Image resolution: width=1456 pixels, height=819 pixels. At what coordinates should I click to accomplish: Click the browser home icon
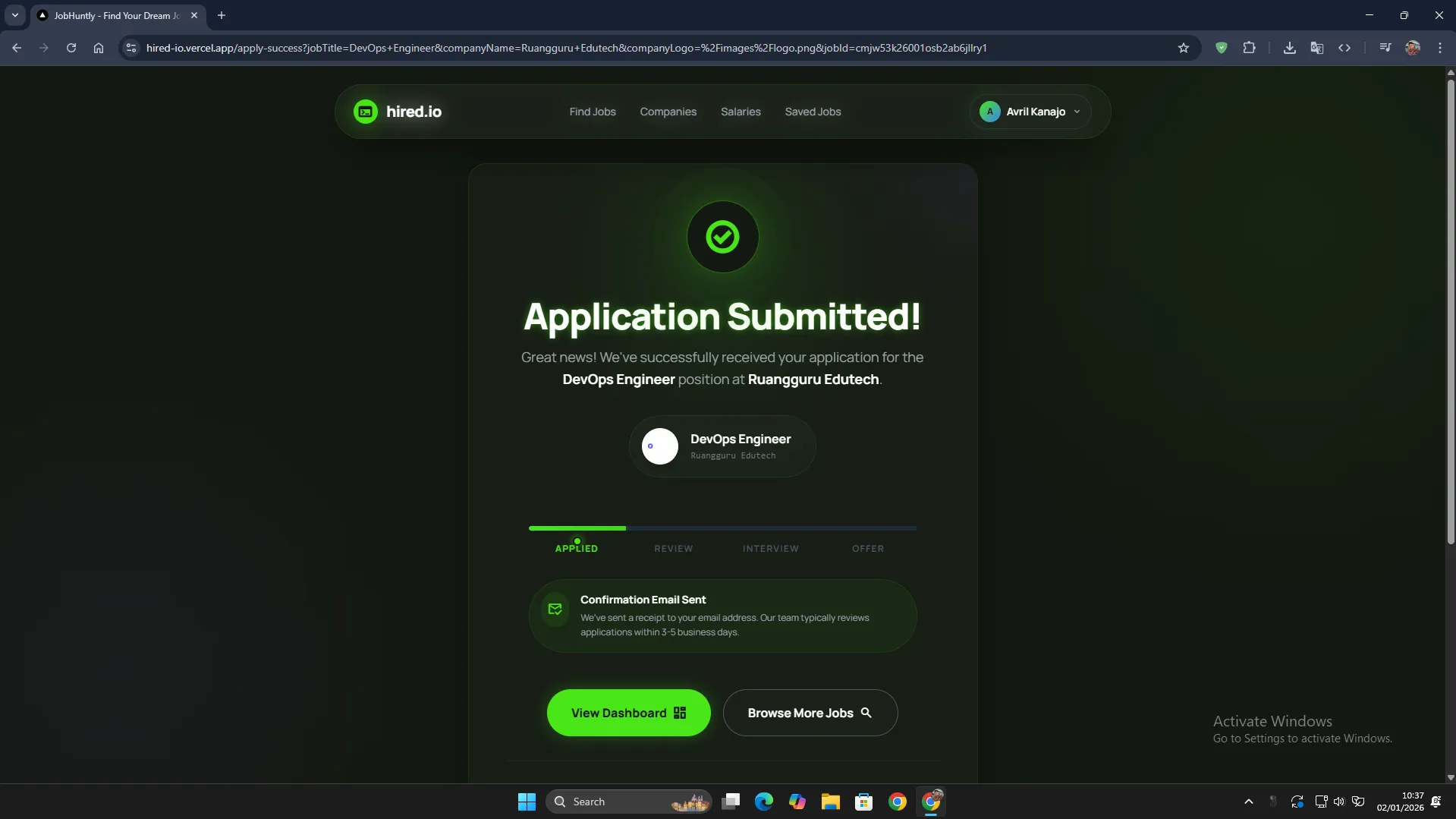[x=99, y=48]
